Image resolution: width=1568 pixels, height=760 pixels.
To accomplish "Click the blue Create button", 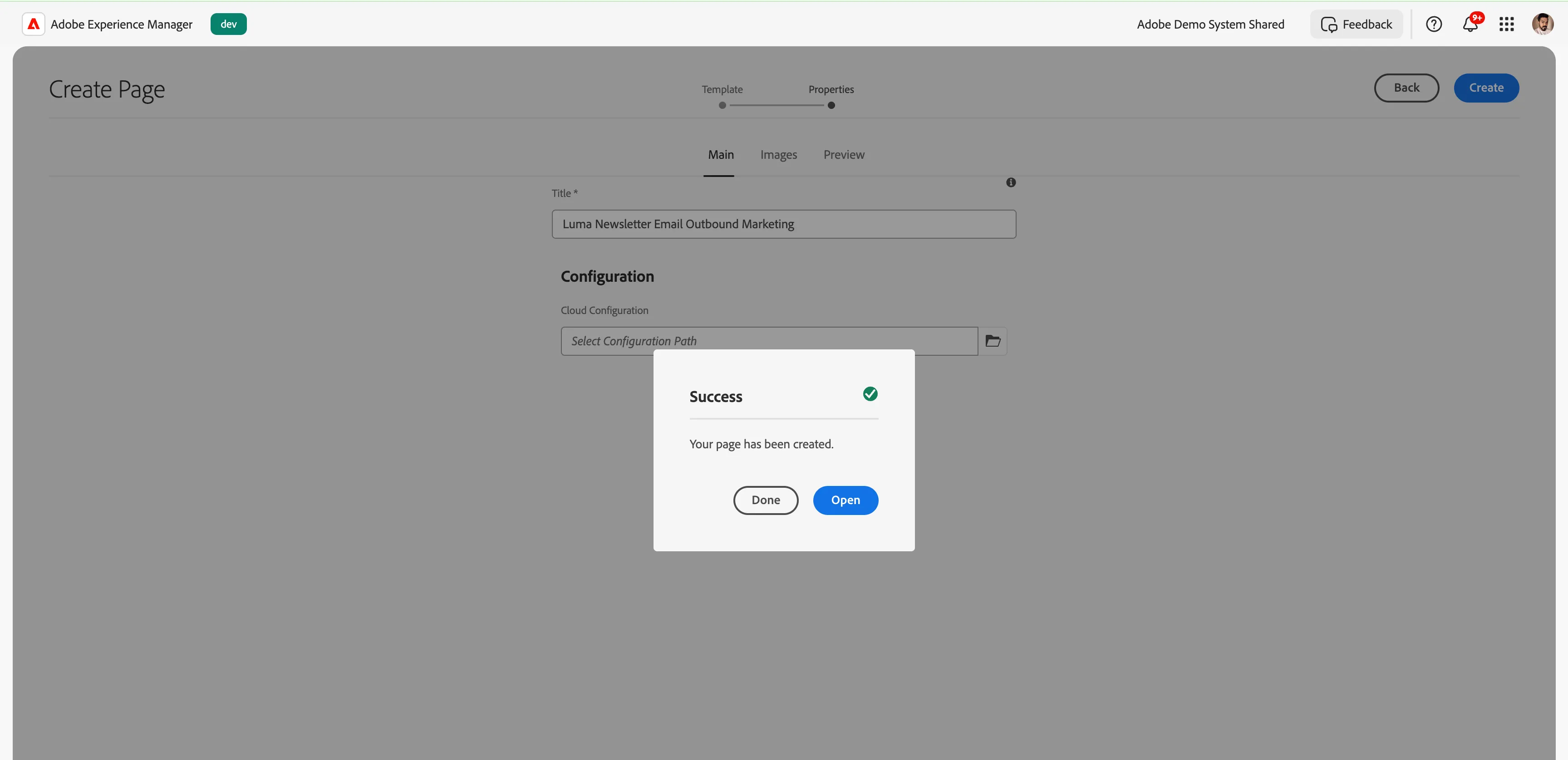I will click(1486, 88).
